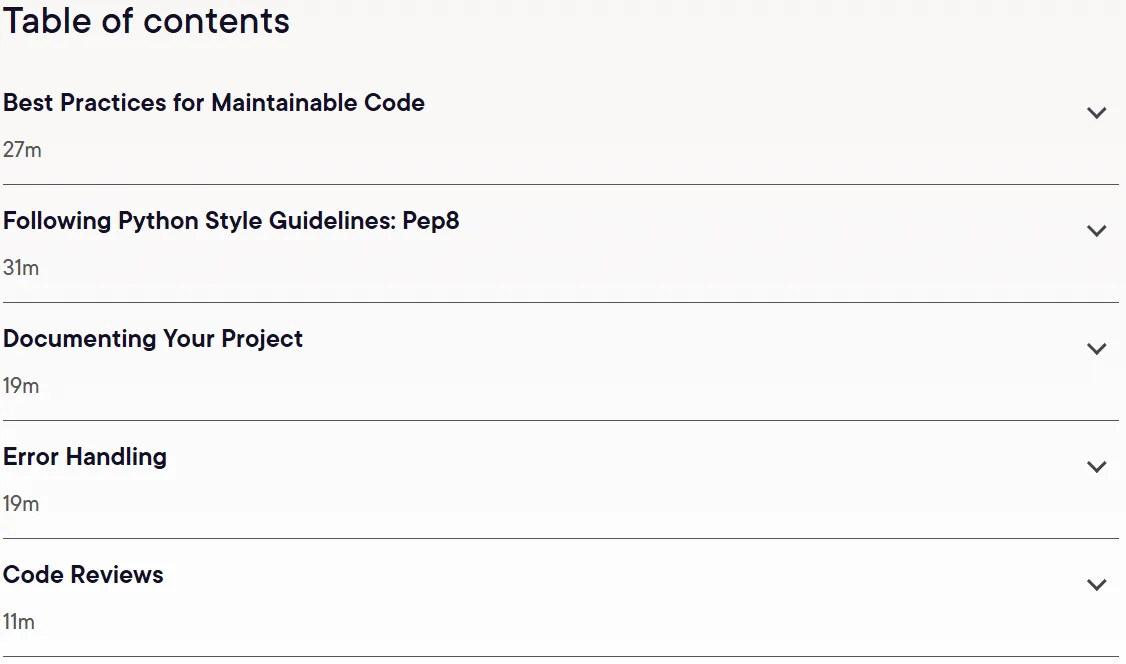
Task: Click the 19m duration under Error Handling
Action: (21, 503)
